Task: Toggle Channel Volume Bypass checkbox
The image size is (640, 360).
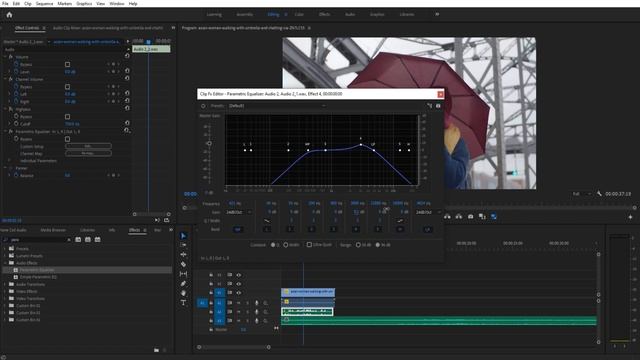Action: tap(67, 87)
